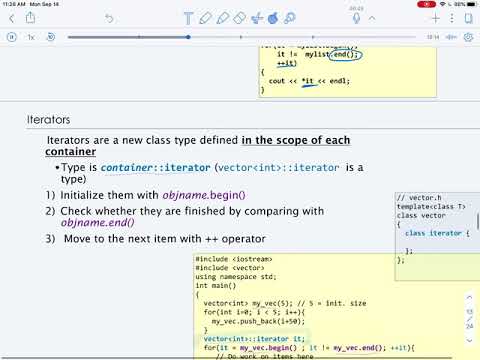Viewport: 480px width, 360px height.
Task: Tap the plus icon to add media
Action: coord(436,18)
